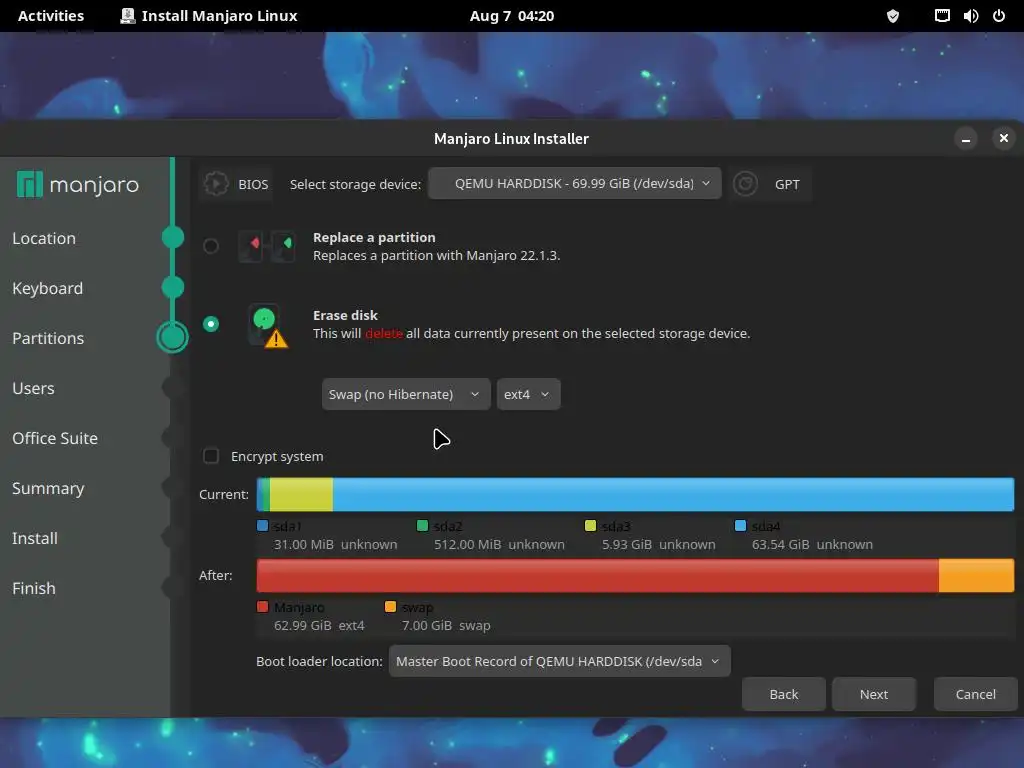Click the BIOS chip icon

click(x=216, y=184)
